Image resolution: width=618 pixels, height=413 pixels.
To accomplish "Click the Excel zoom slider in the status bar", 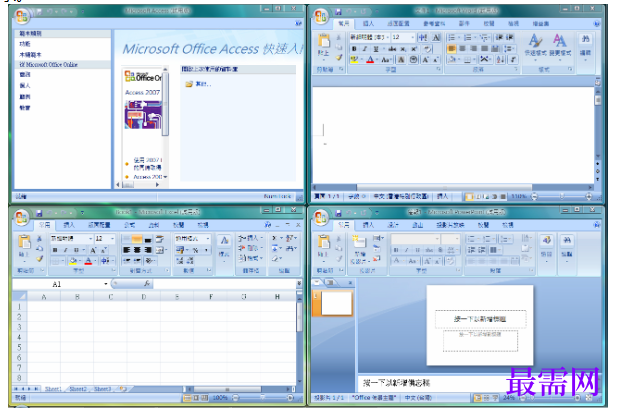I will coord(263,398).
